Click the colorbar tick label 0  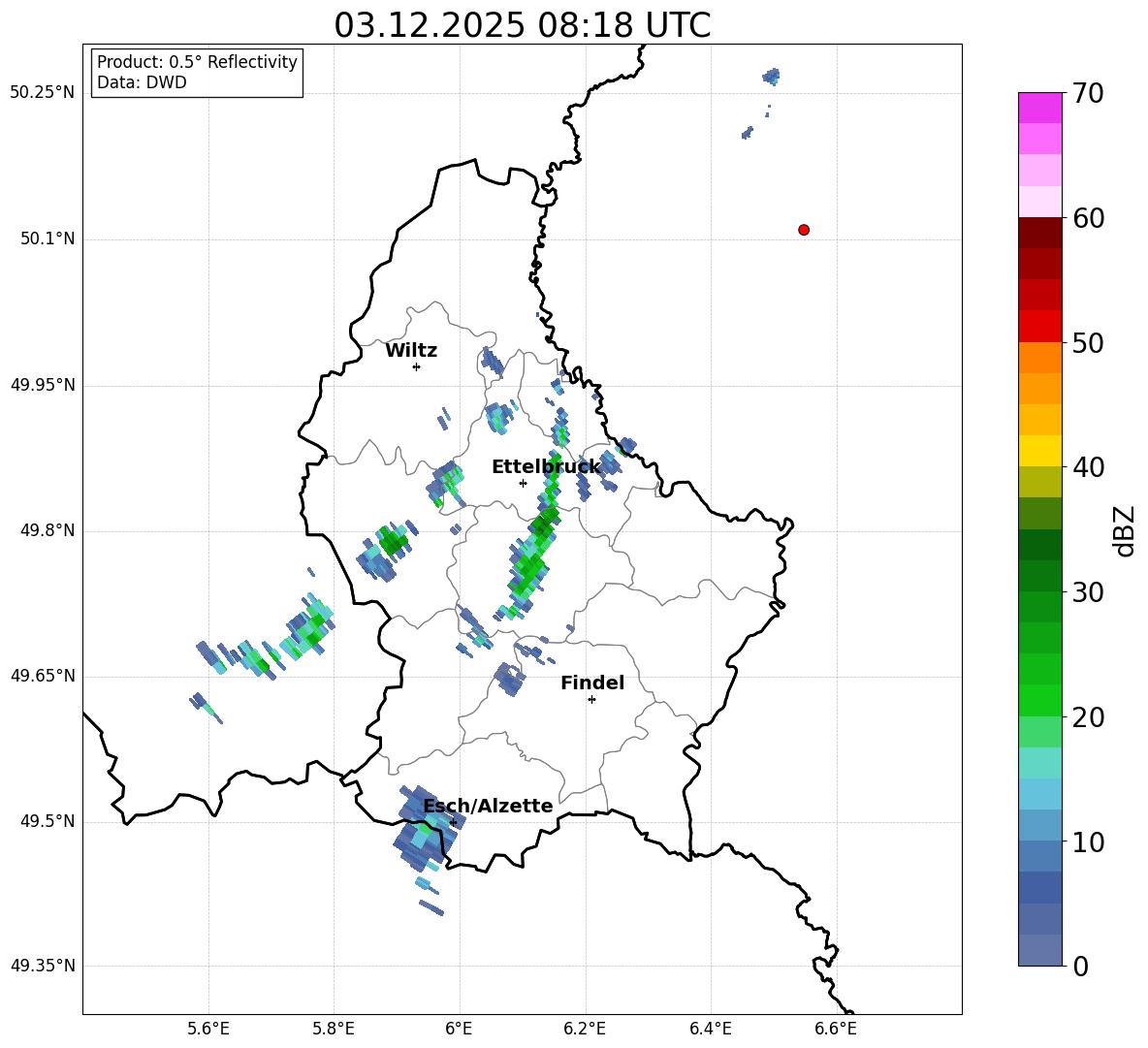pyautogui.click(x=1080, y=967)
